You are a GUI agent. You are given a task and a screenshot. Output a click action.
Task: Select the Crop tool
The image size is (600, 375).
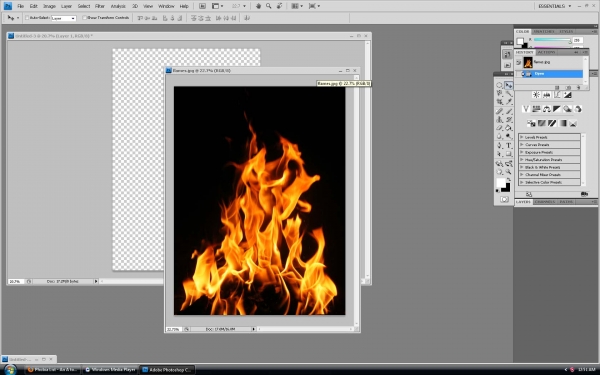pos(499,101)
